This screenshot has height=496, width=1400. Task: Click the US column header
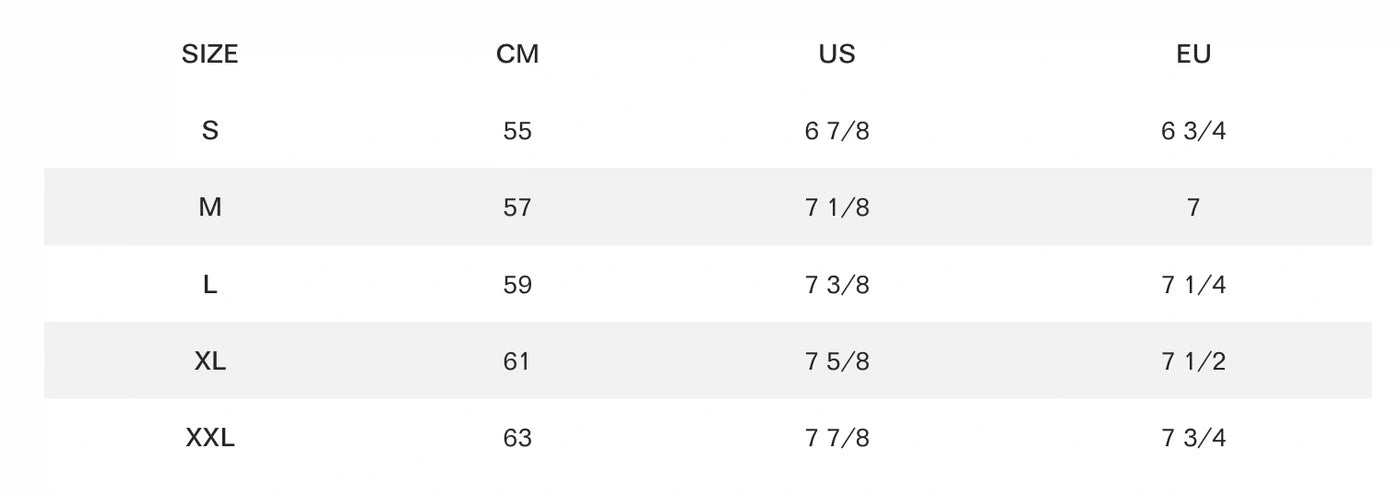coord(837,54)
